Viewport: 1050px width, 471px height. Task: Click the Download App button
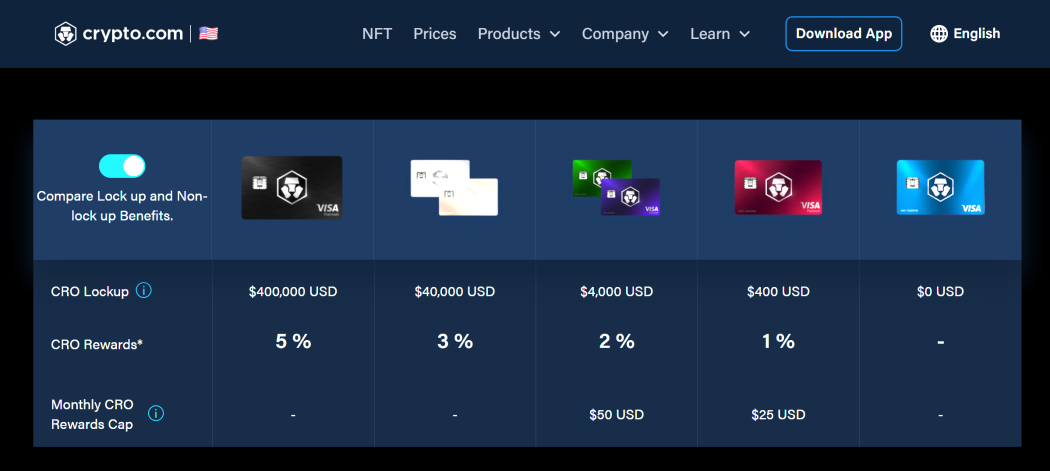coord(844,33)
